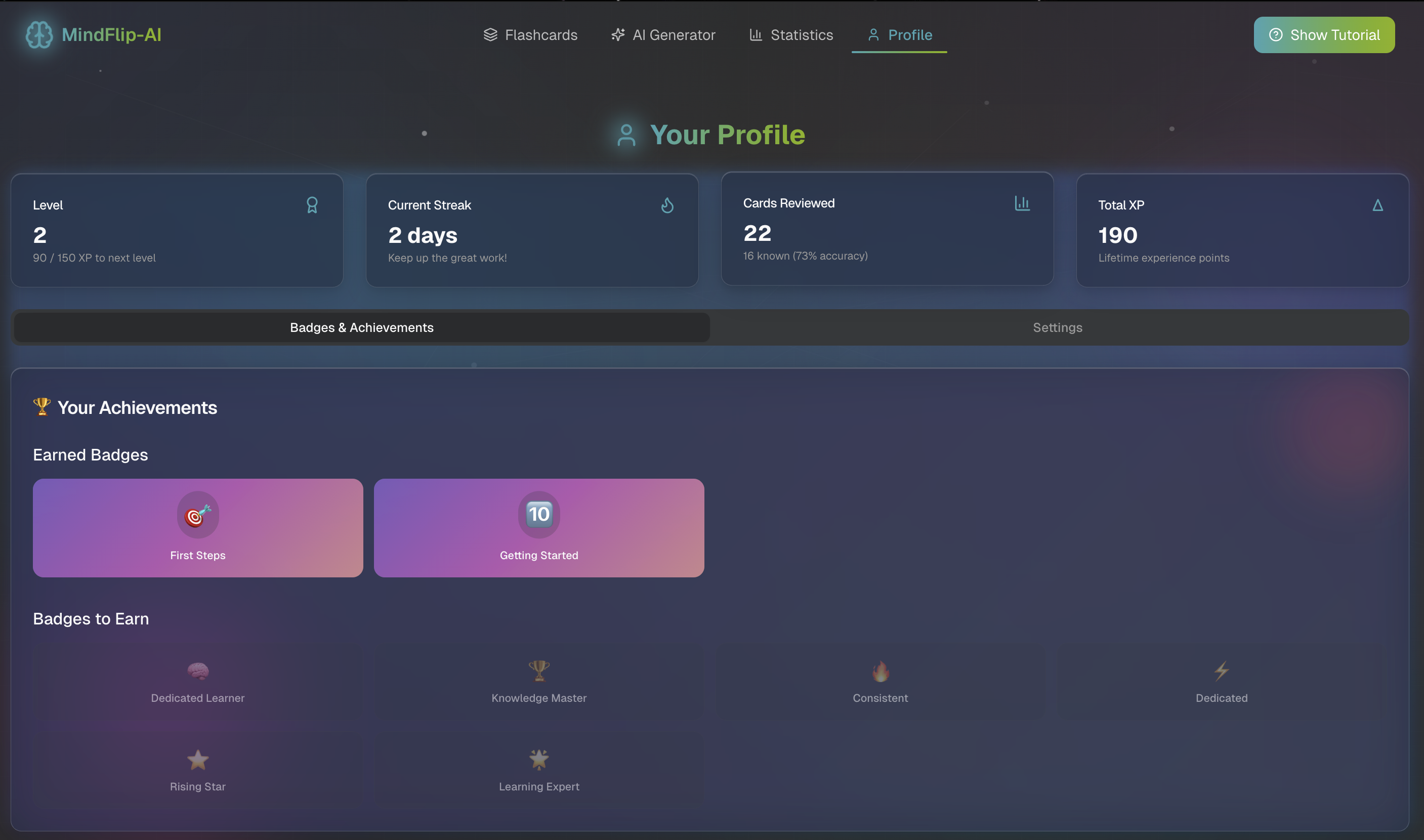Click the flame icon on Current Streak card
1424x840 pixels.
point(667,205)
